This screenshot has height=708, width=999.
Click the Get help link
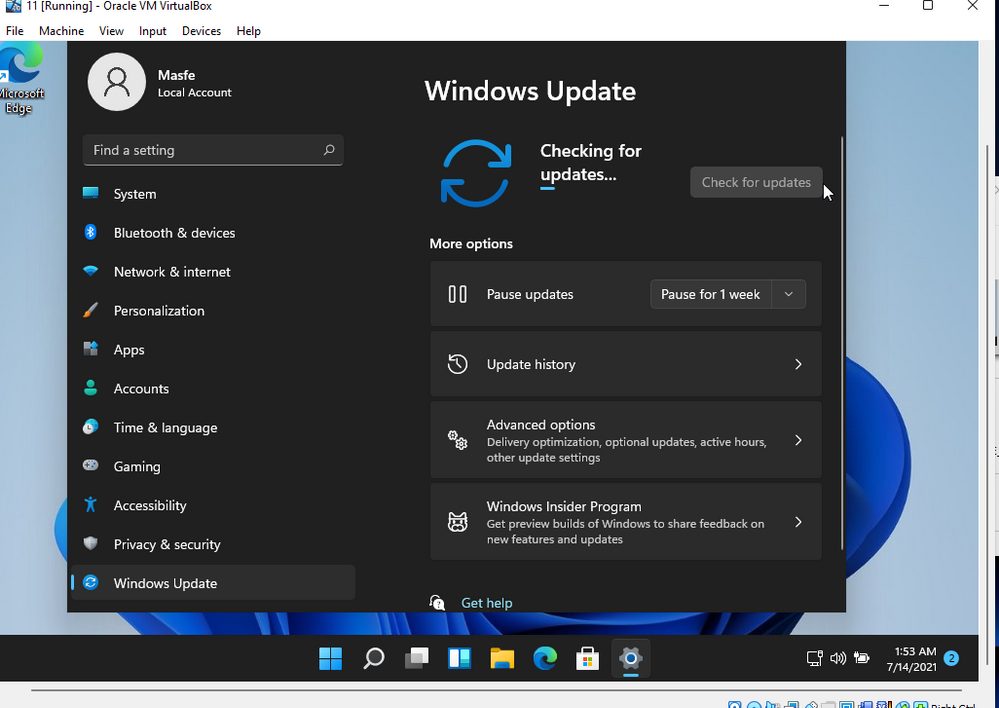click(x=487, y=603)
